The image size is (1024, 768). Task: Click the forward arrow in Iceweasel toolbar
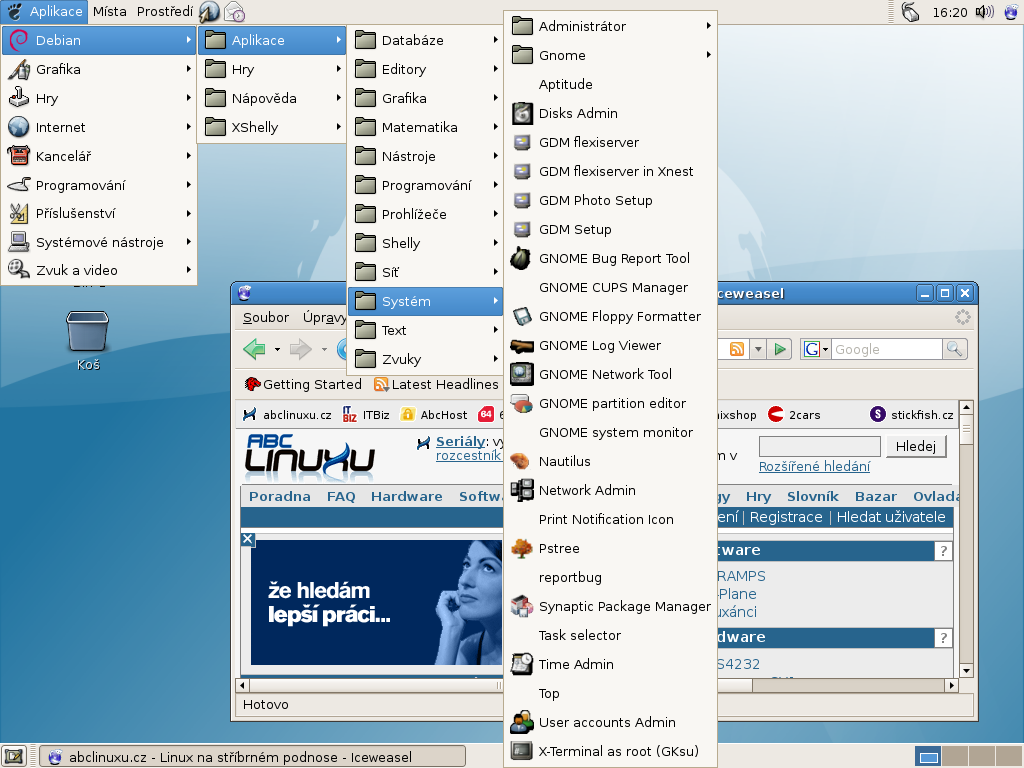tap(300, 349)
